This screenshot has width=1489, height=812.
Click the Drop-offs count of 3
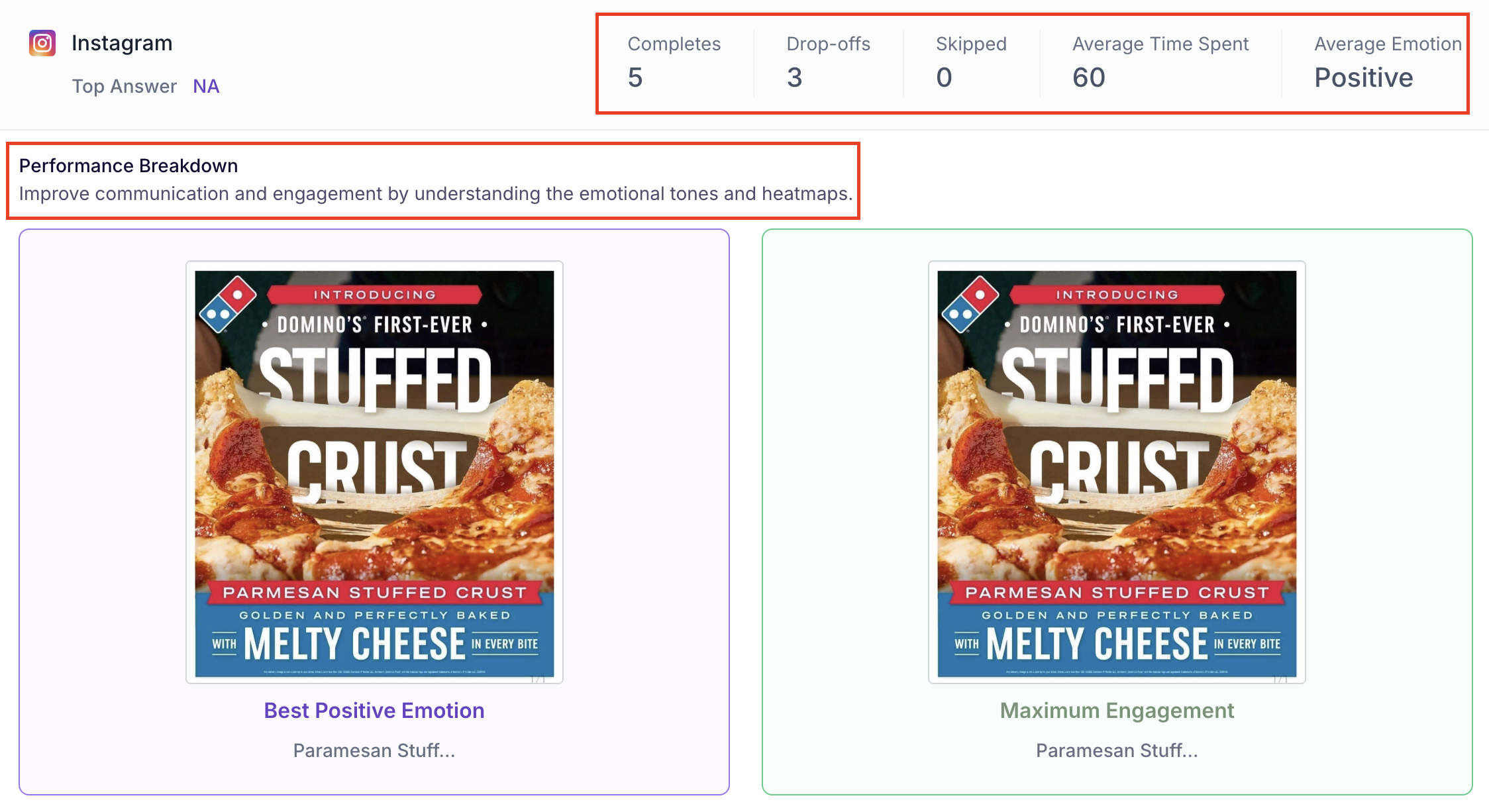click(794, 77)
